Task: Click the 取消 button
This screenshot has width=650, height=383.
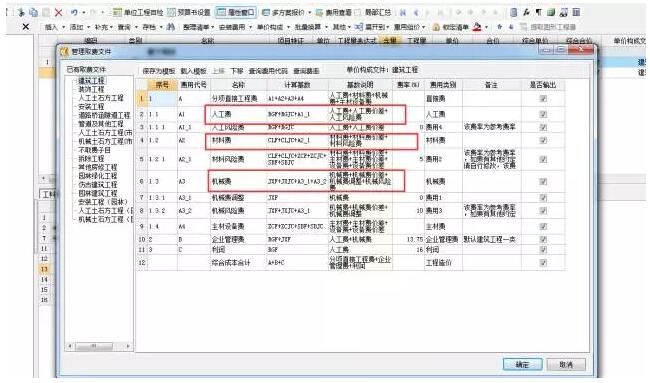Action: click(x=566, y=364)
